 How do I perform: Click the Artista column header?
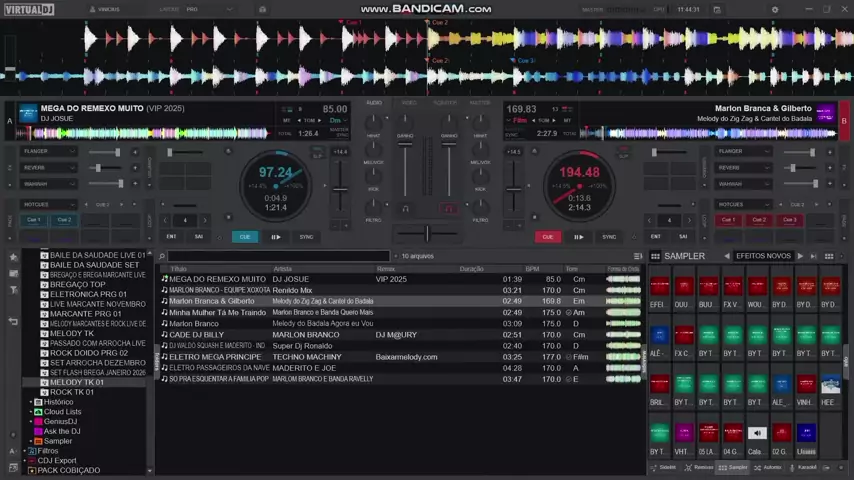pyautogui.click(x=283, y=269)
